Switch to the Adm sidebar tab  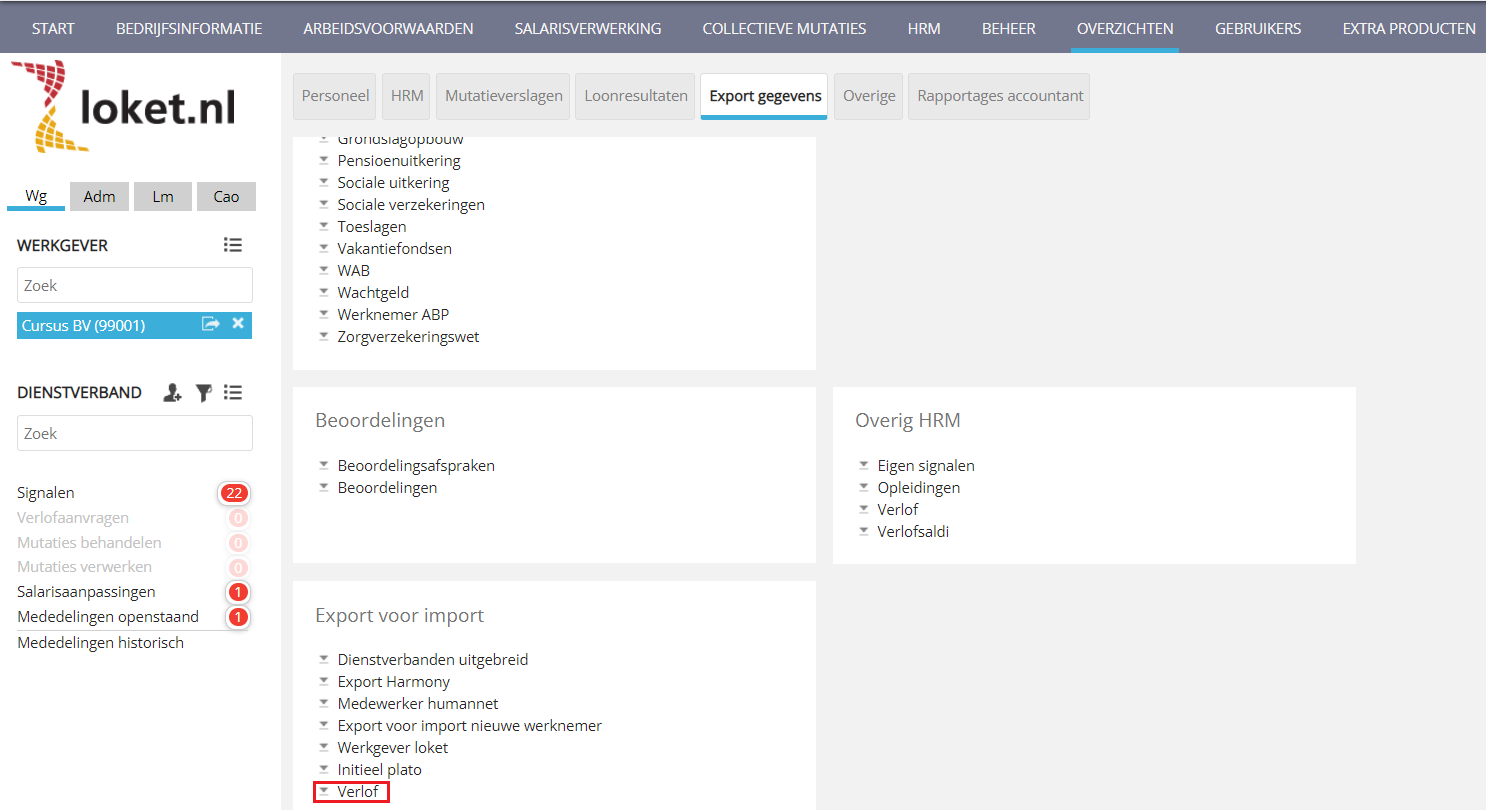coord(99,196)
